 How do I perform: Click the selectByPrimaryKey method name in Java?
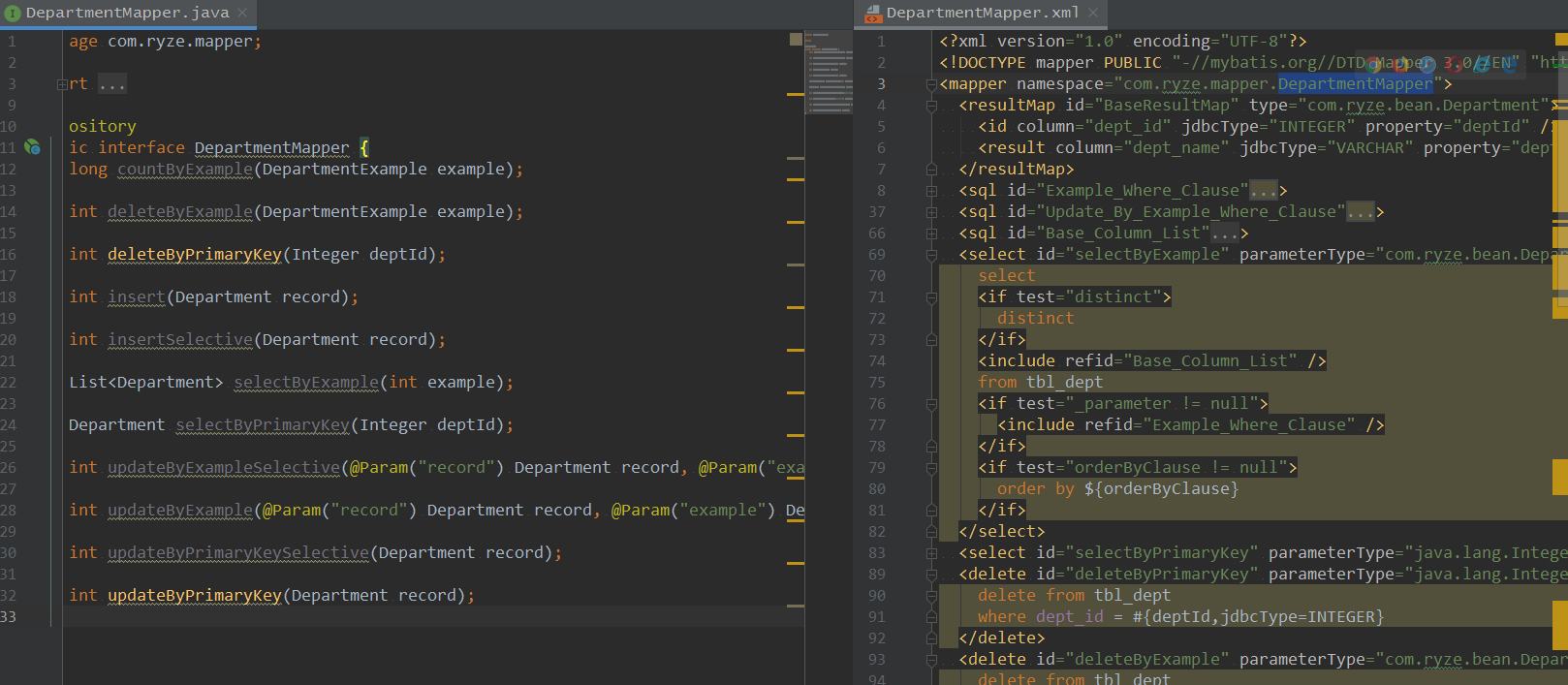263,425
